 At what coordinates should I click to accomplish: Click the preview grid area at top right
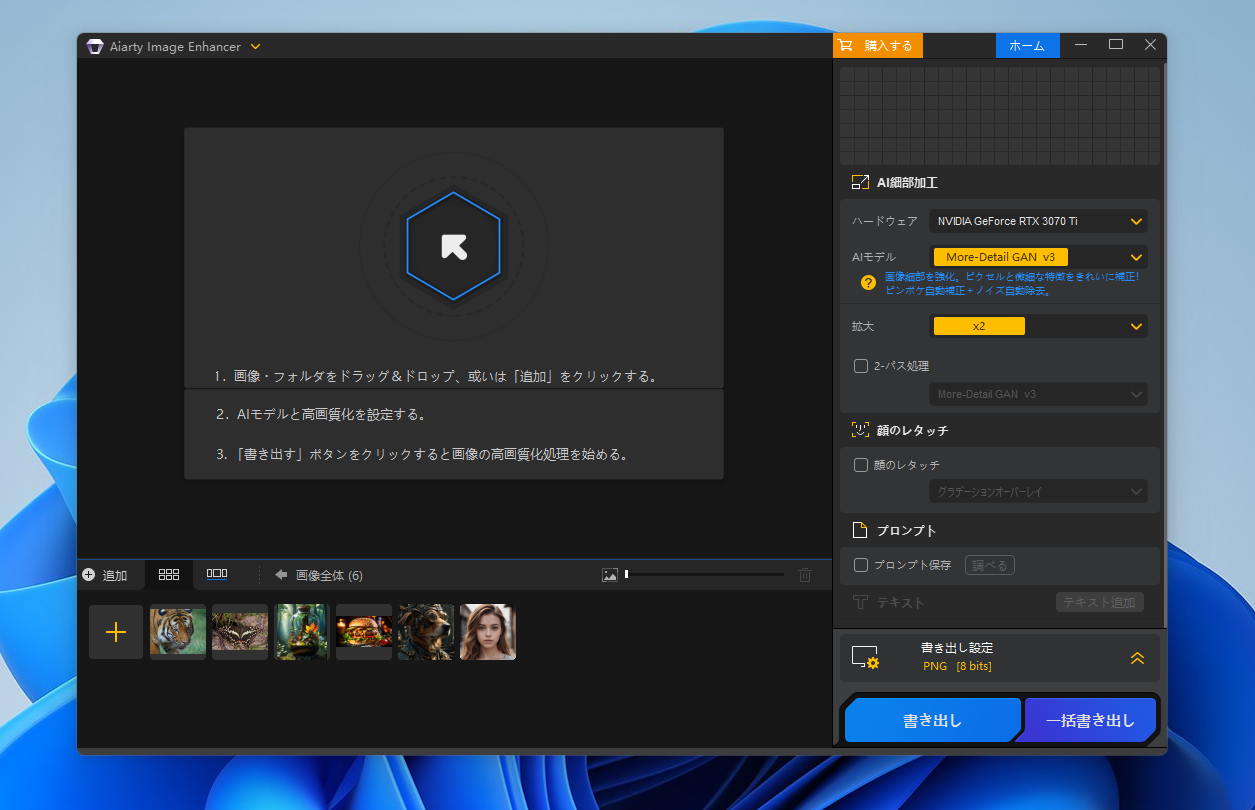pyautogui.click(x=1000, y=116)
